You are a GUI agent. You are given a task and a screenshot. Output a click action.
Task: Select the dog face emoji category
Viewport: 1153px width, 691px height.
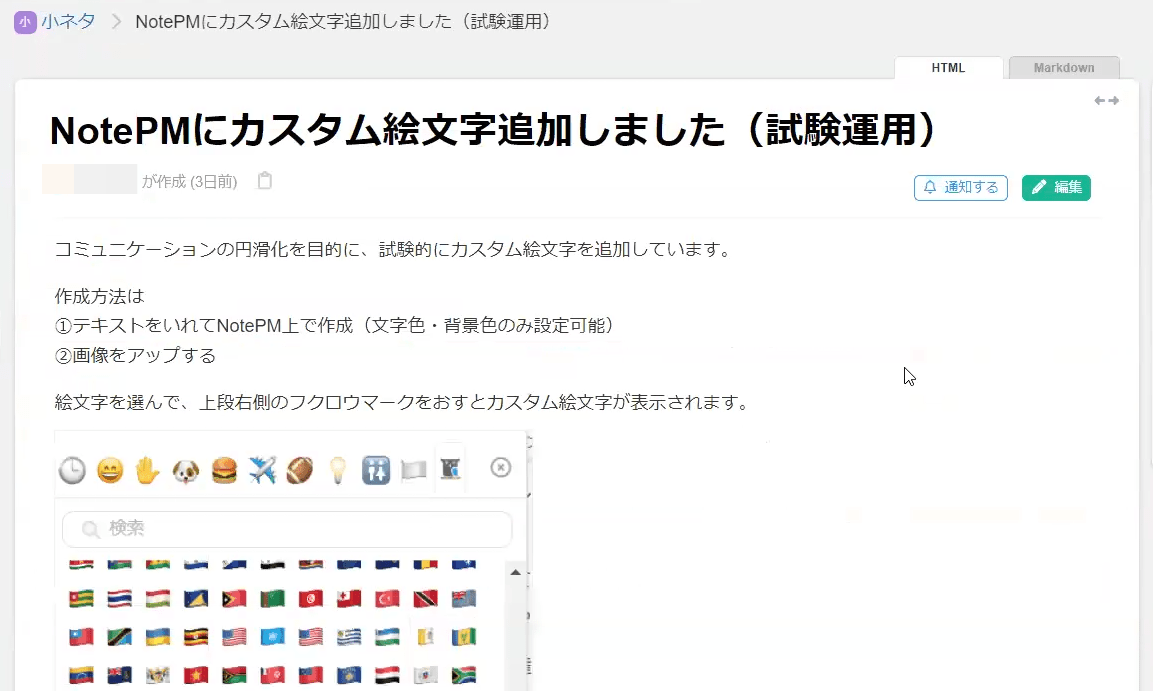(x=185, y=470)
